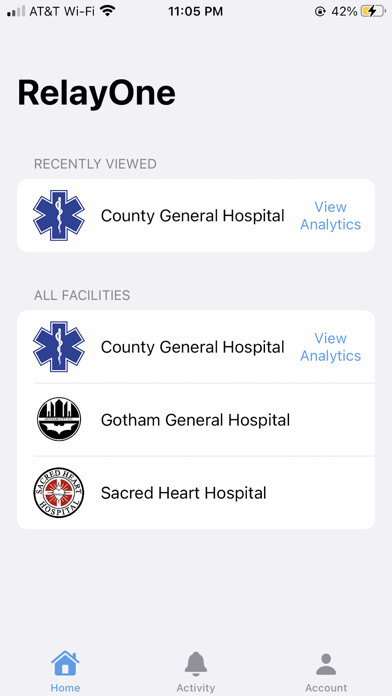Open the Activity bell icon
This screenshot has height=696, width=392.
pyautogui.click(x=196, y=664)
